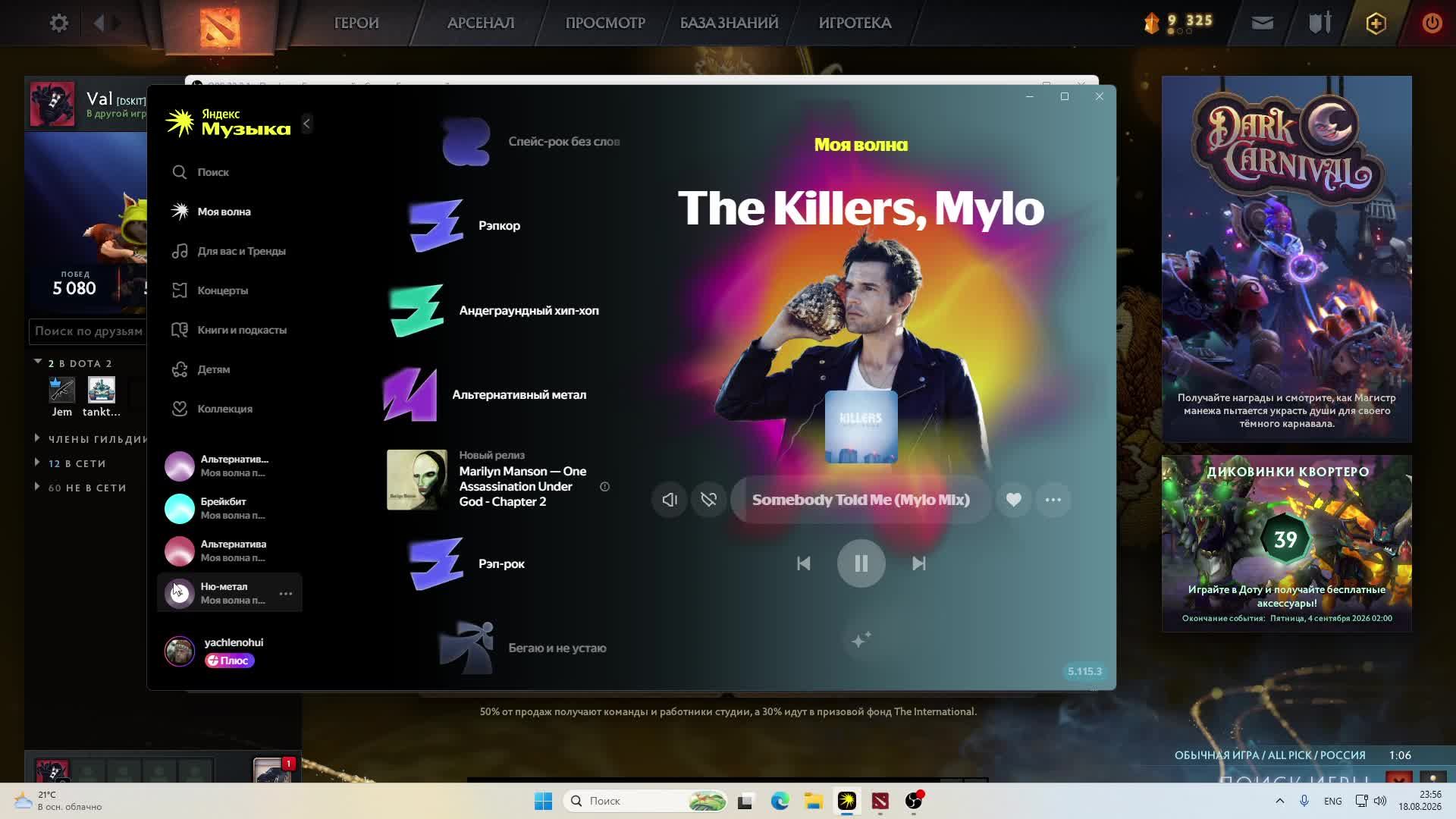Image resolution: width=1456 pixels, height=819 pixels.
Task: Like Somebody Told Me track
Action: click(1014, 500)
